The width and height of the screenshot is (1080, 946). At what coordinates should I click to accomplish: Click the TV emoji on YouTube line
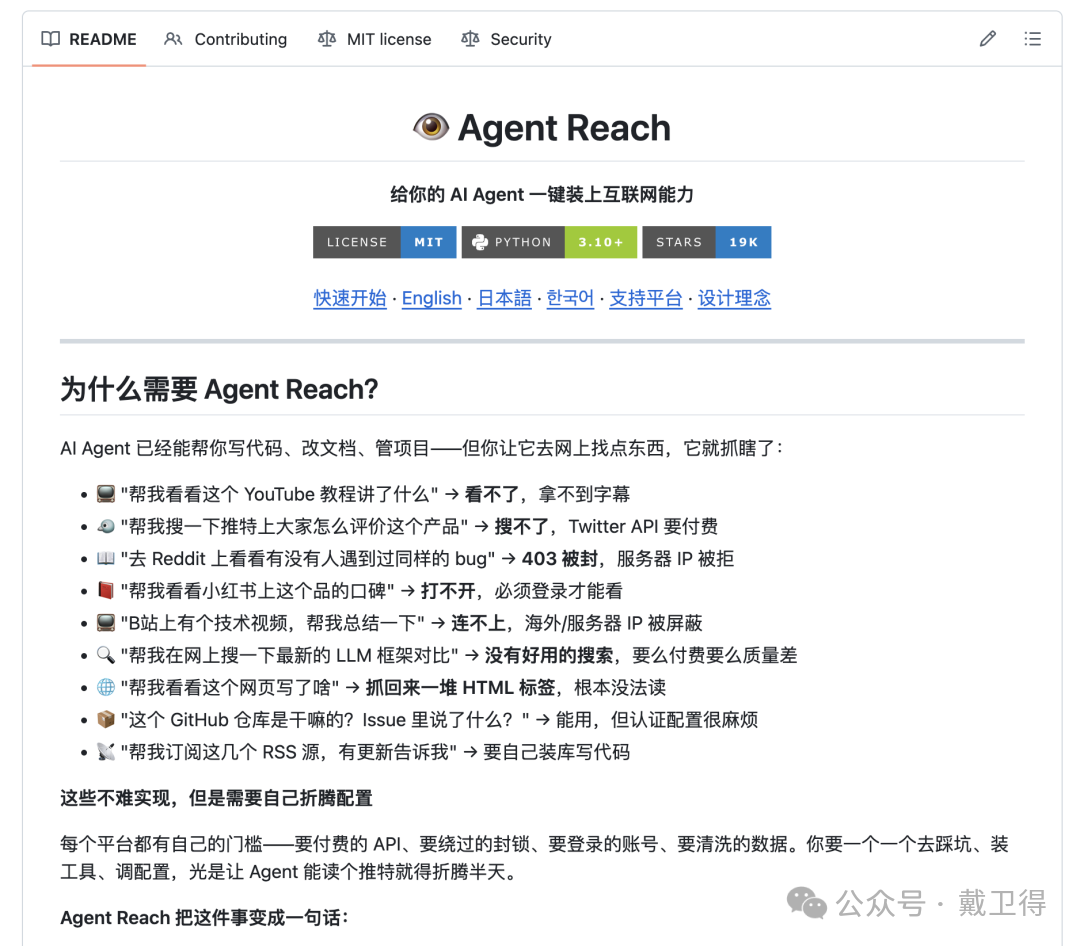pos(105,493)
